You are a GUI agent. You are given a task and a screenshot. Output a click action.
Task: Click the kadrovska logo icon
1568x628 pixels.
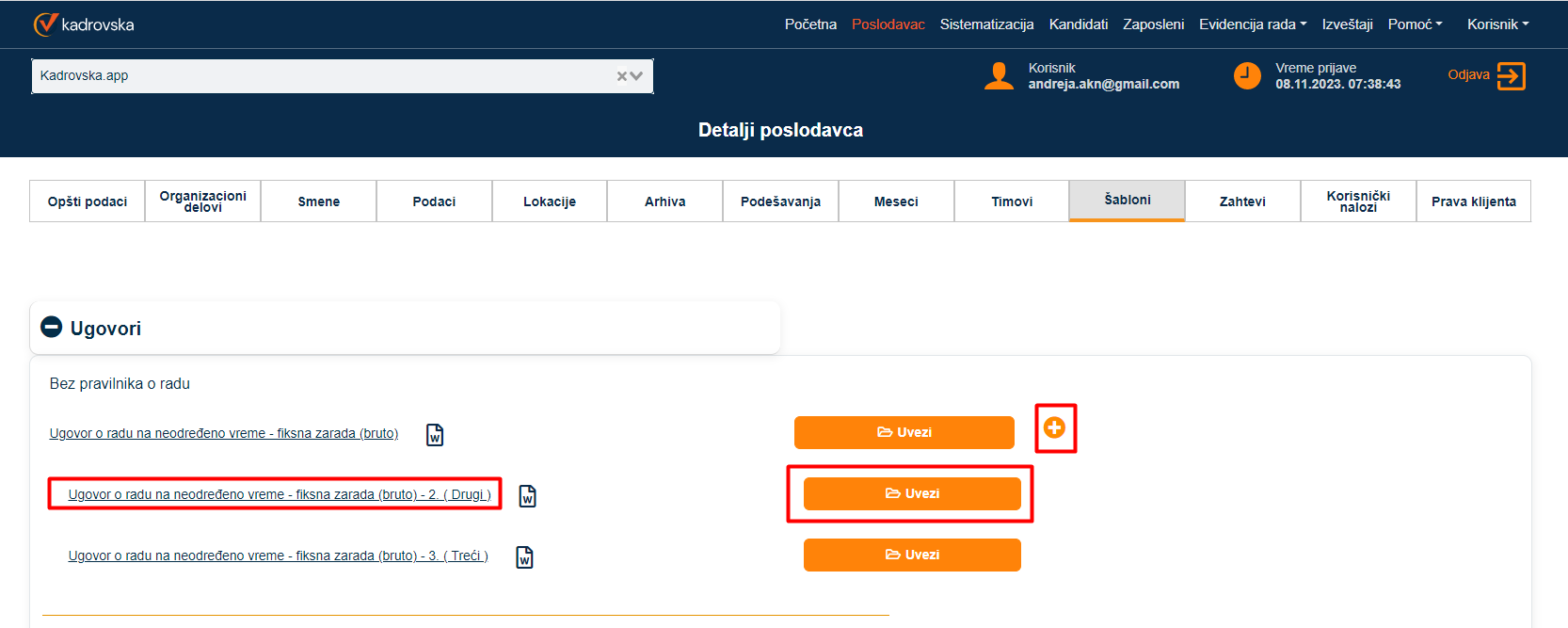[x=45, y=24]
